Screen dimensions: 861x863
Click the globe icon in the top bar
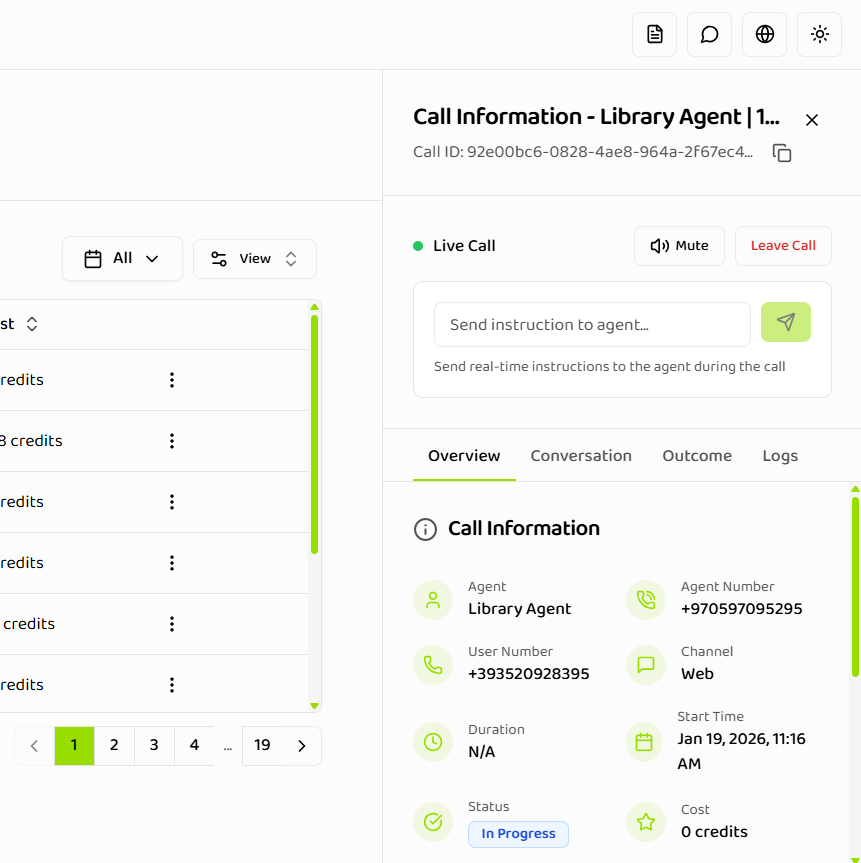[x=764, y=34]
